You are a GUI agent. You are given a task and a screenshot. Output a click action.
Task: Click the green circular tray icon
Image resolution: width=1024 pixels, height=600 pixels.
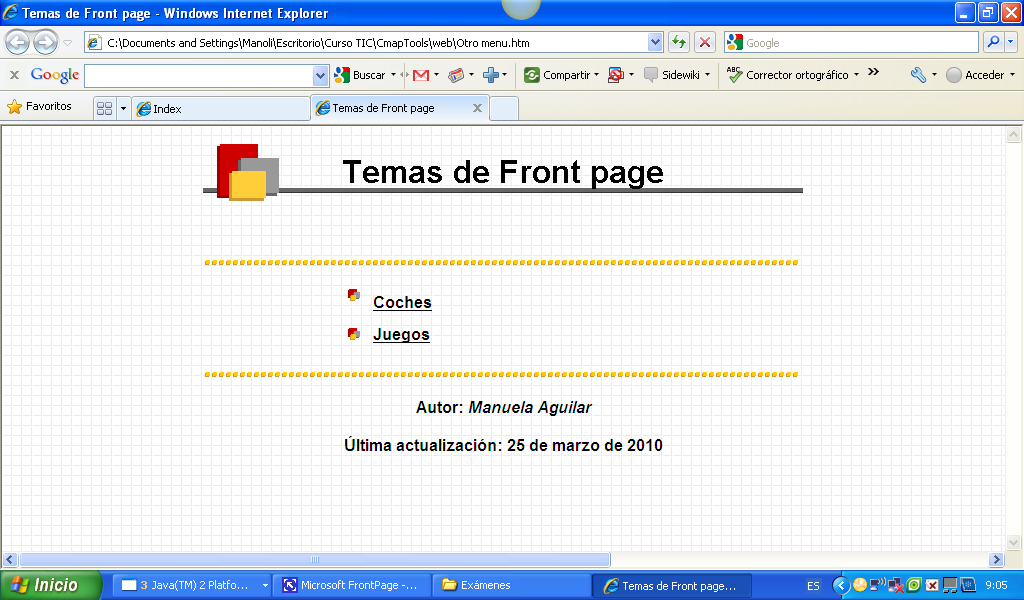(x=914, y=585)
